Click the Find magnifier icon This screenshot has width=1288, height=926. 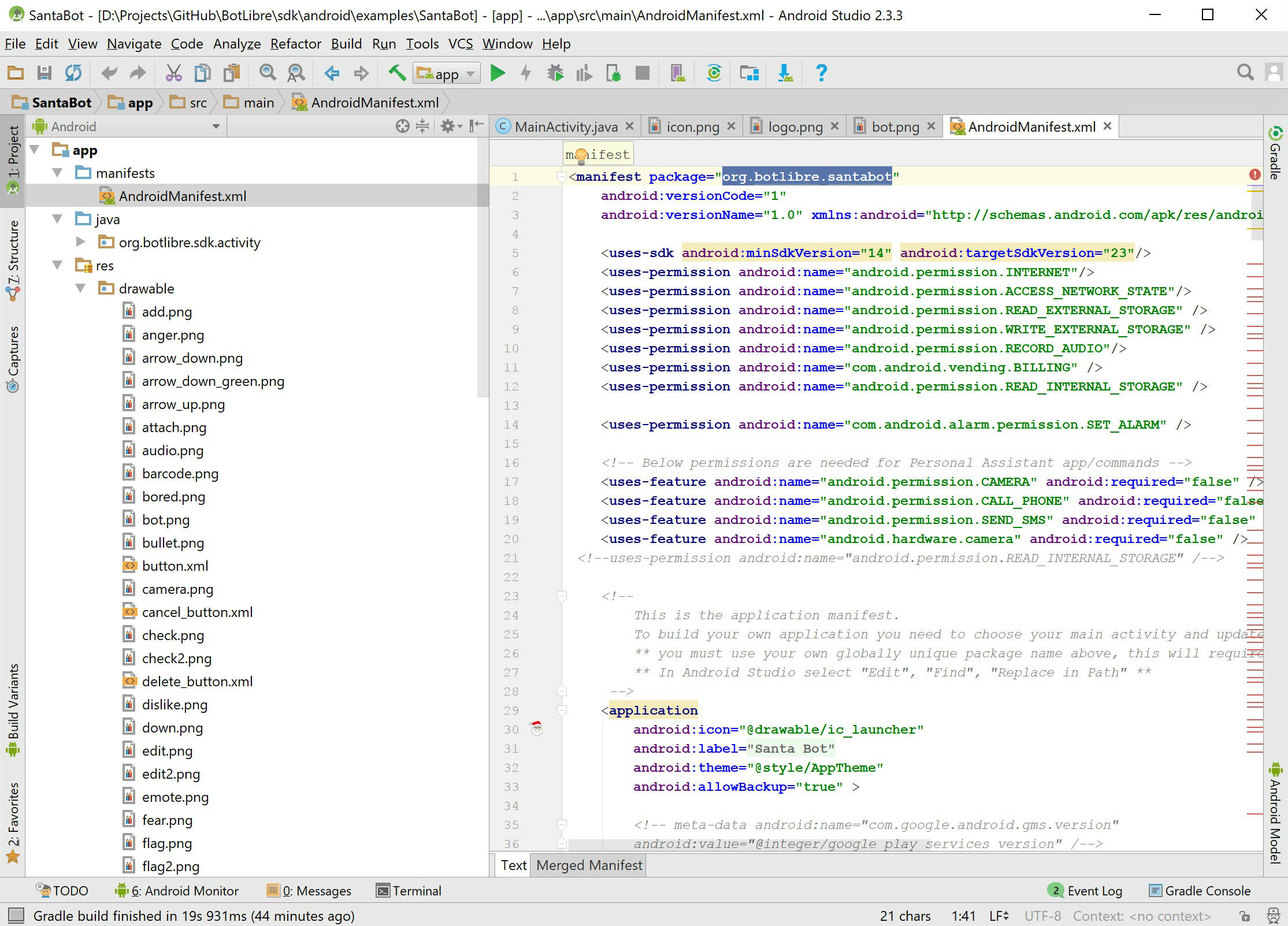pos(267,73)
